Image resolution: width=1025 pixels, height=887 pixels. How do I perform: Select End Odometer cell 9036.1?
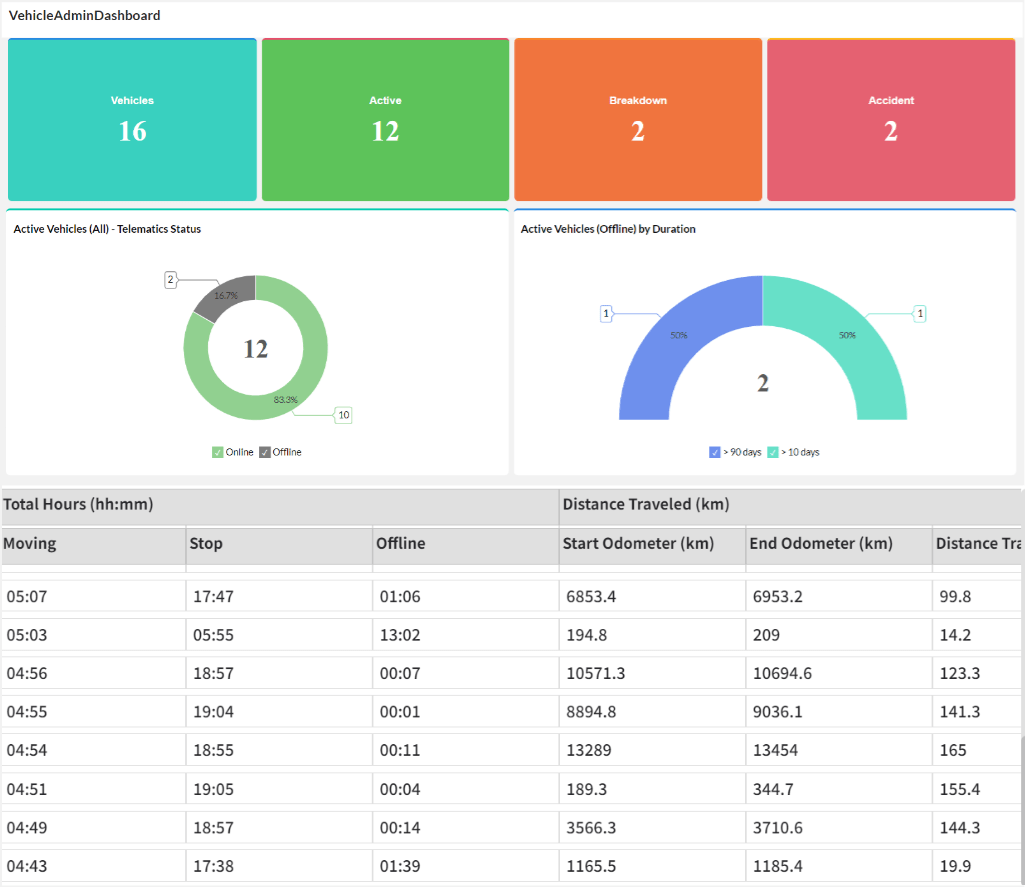tap(839, 712)
